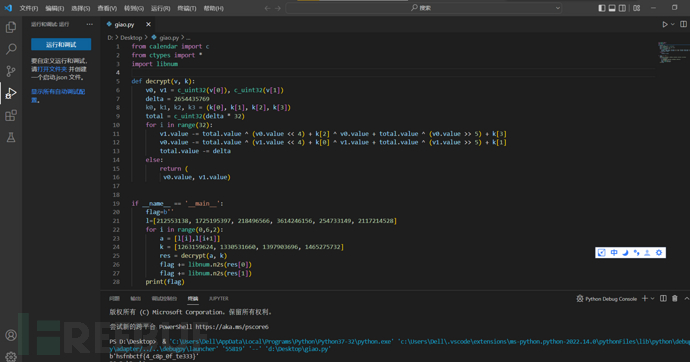Screen dimensions: 690x362
Task: Toggle the bottom panel layout button
Action: tap(612, 8)
